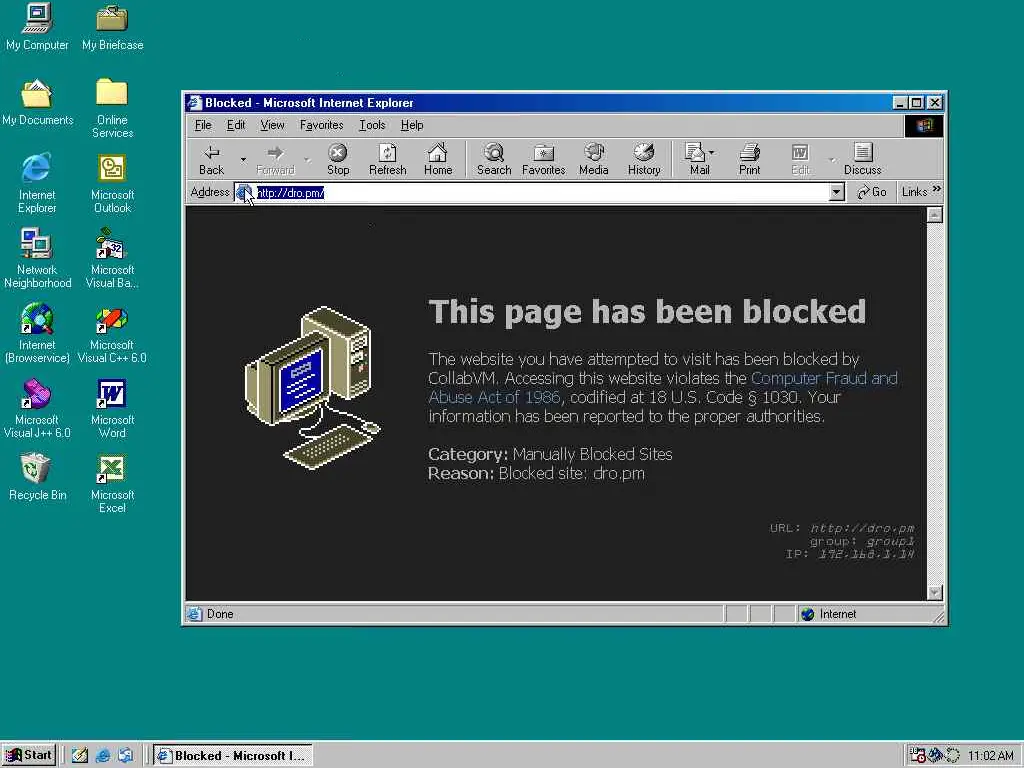
Task: Click the Done status bar text
Action: 220,614
